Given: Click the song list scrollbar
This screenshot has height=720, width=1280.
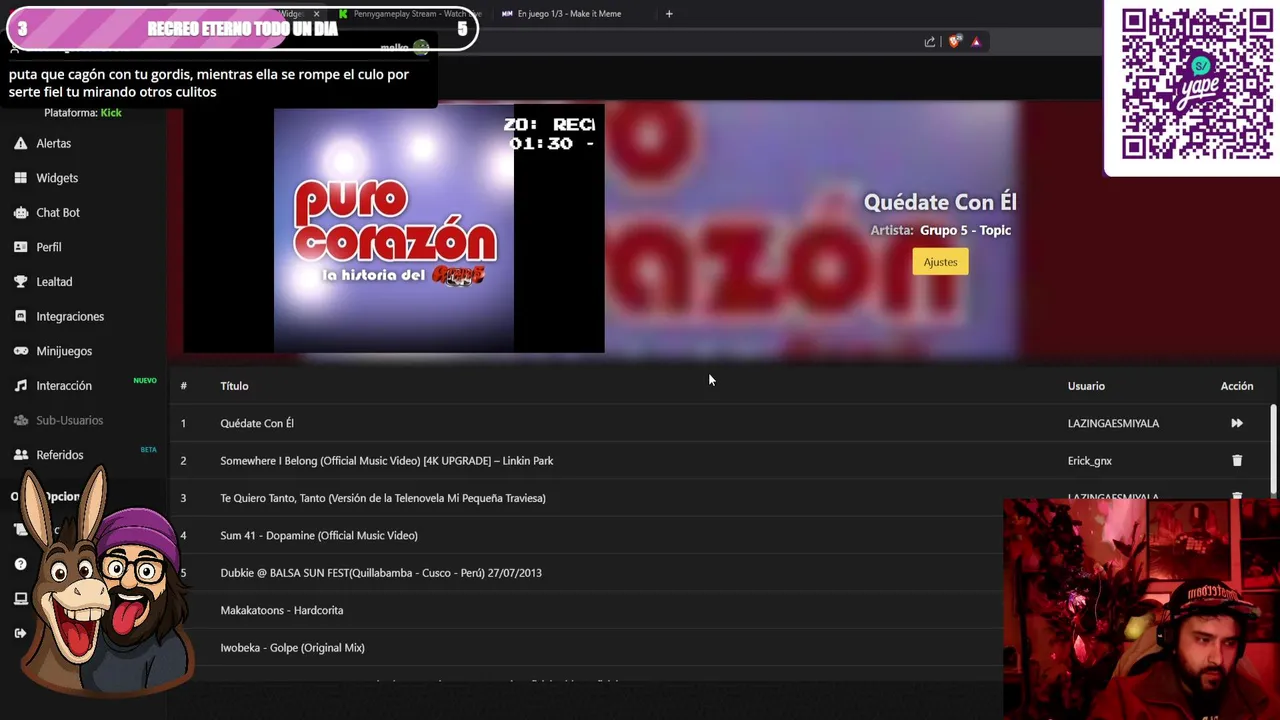Looking at the screenshot, I should 1273,448.
